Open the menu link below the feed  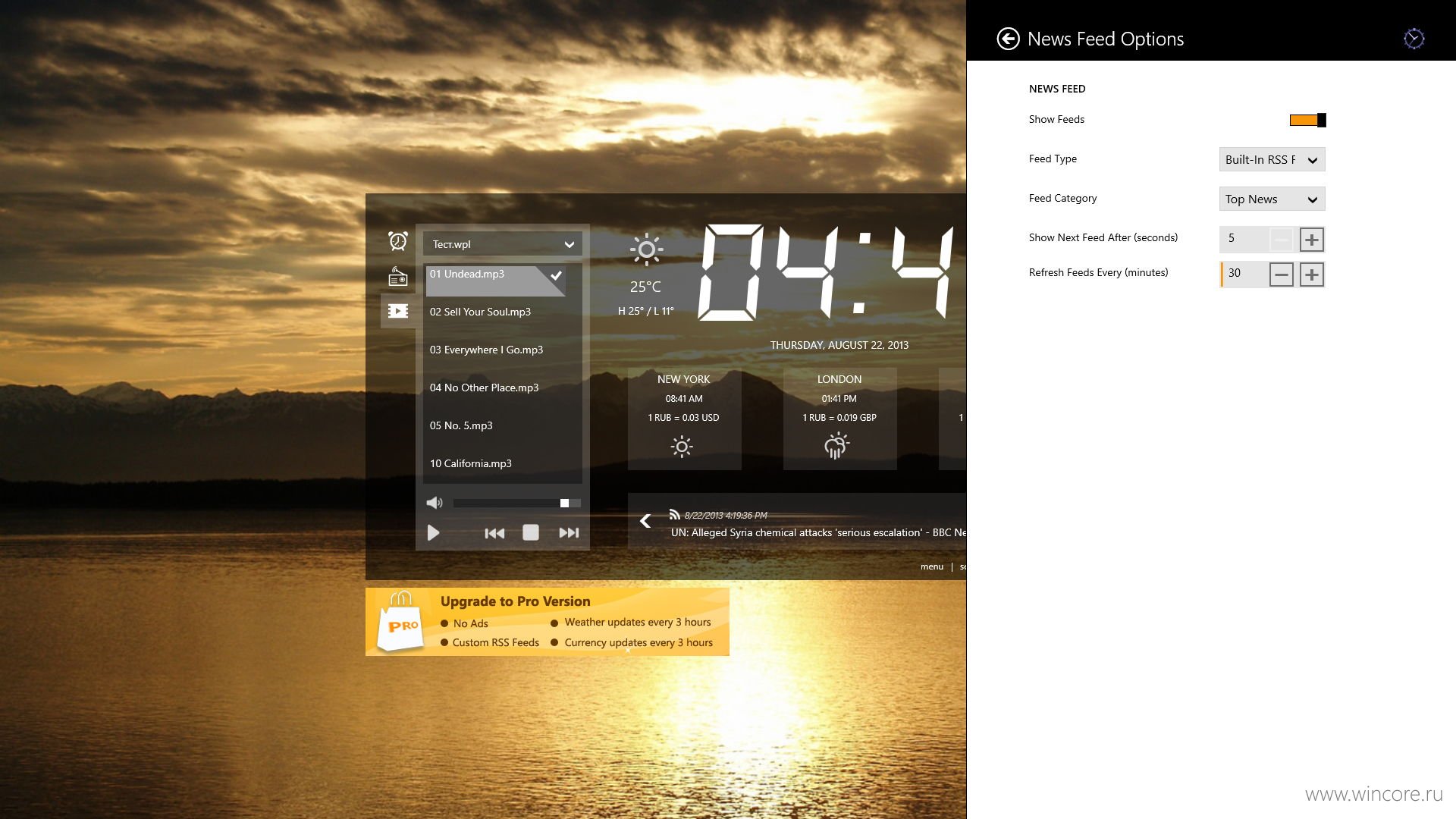[x=932, y=566]
